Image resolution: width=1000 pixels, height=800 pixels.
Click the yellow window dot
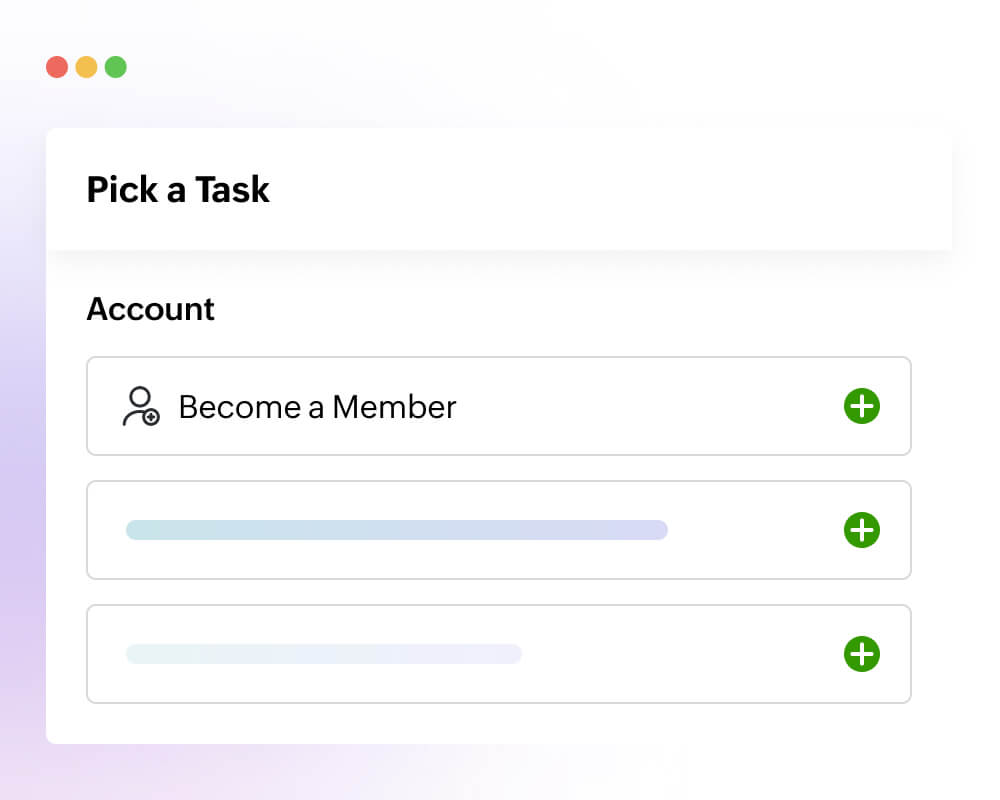(86, 67)
